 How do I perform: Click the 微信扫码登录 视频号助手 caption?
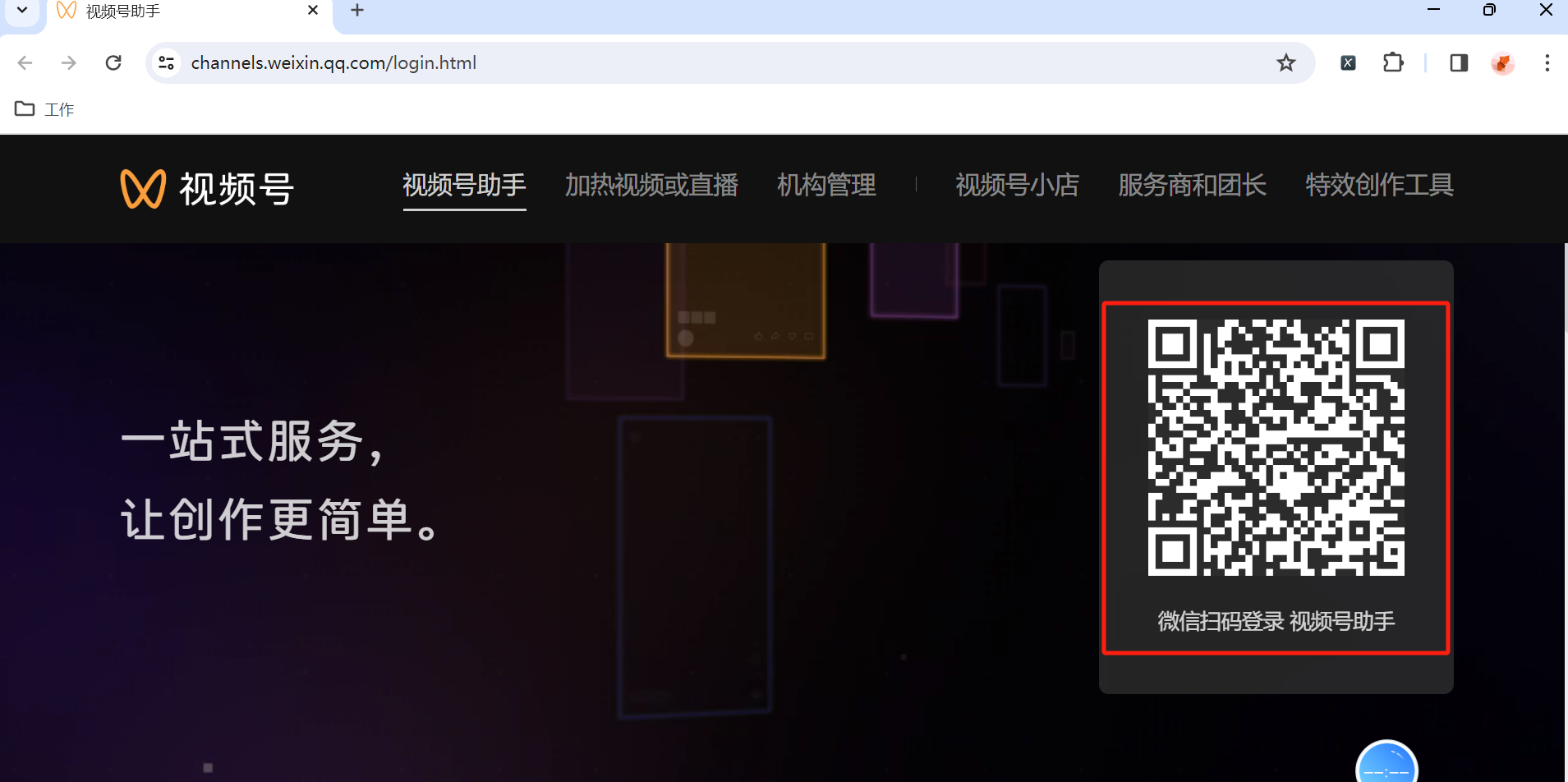click(x=1276, y=622)
